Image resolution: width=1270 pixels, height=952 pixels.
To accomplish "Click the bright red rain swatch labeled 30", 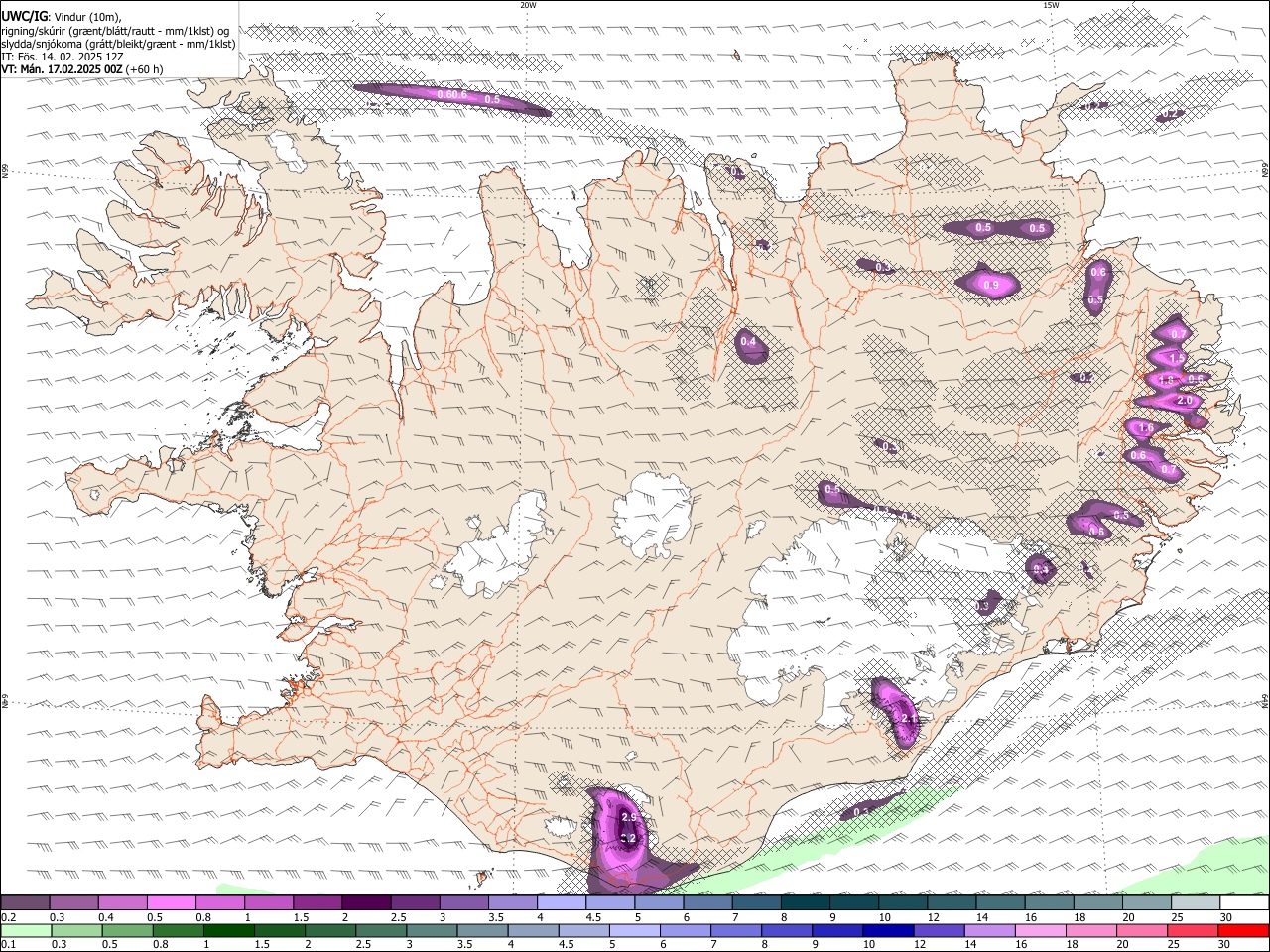I will 1244,930.
